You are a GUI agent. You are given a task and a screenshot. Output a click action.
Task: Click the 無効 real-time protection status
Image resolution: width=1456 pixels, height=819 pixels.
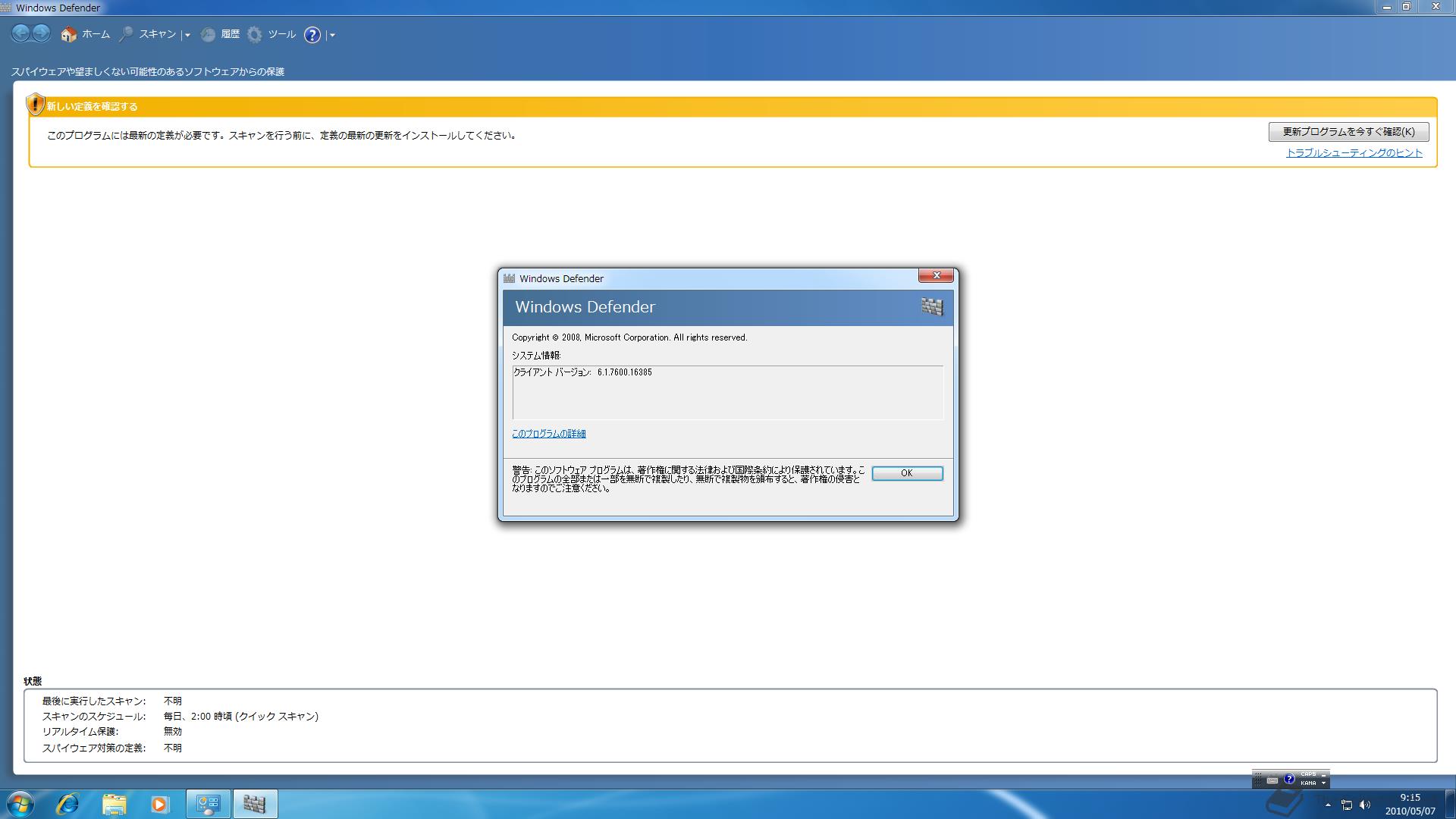click(173, 732)
